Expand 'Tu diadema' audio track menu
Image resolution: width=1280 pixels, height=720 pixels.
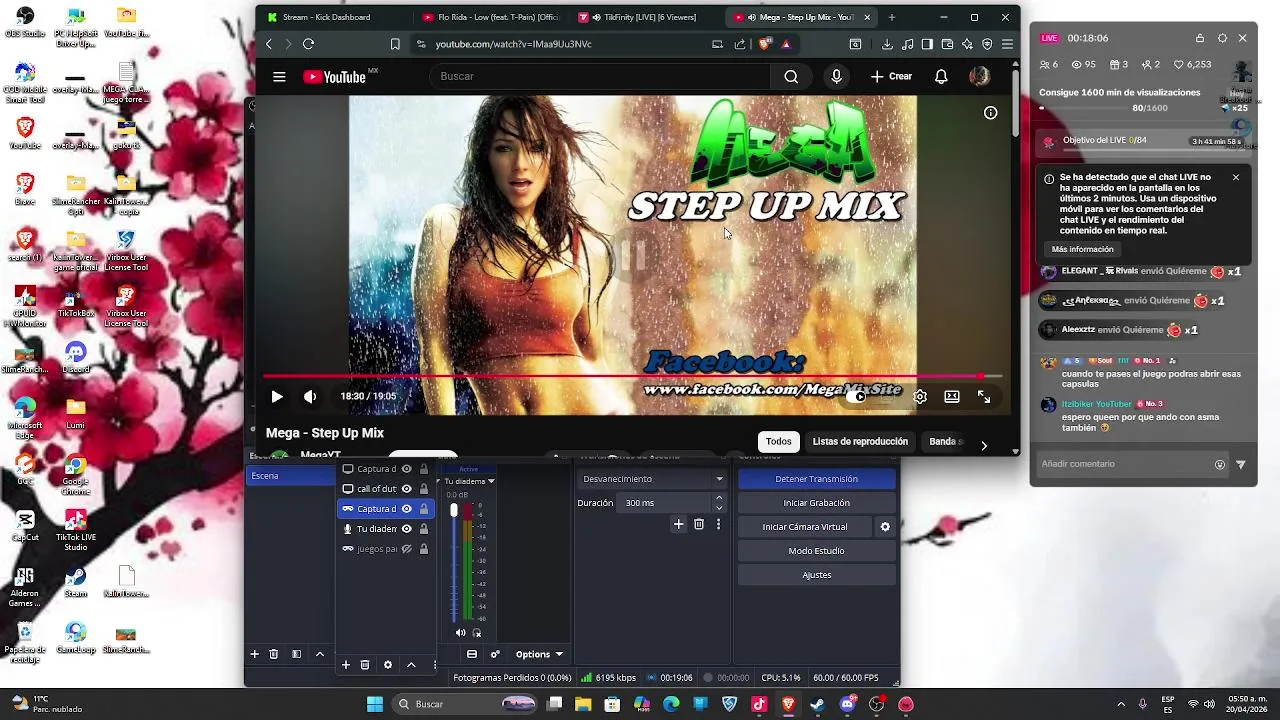click(491, 481)
